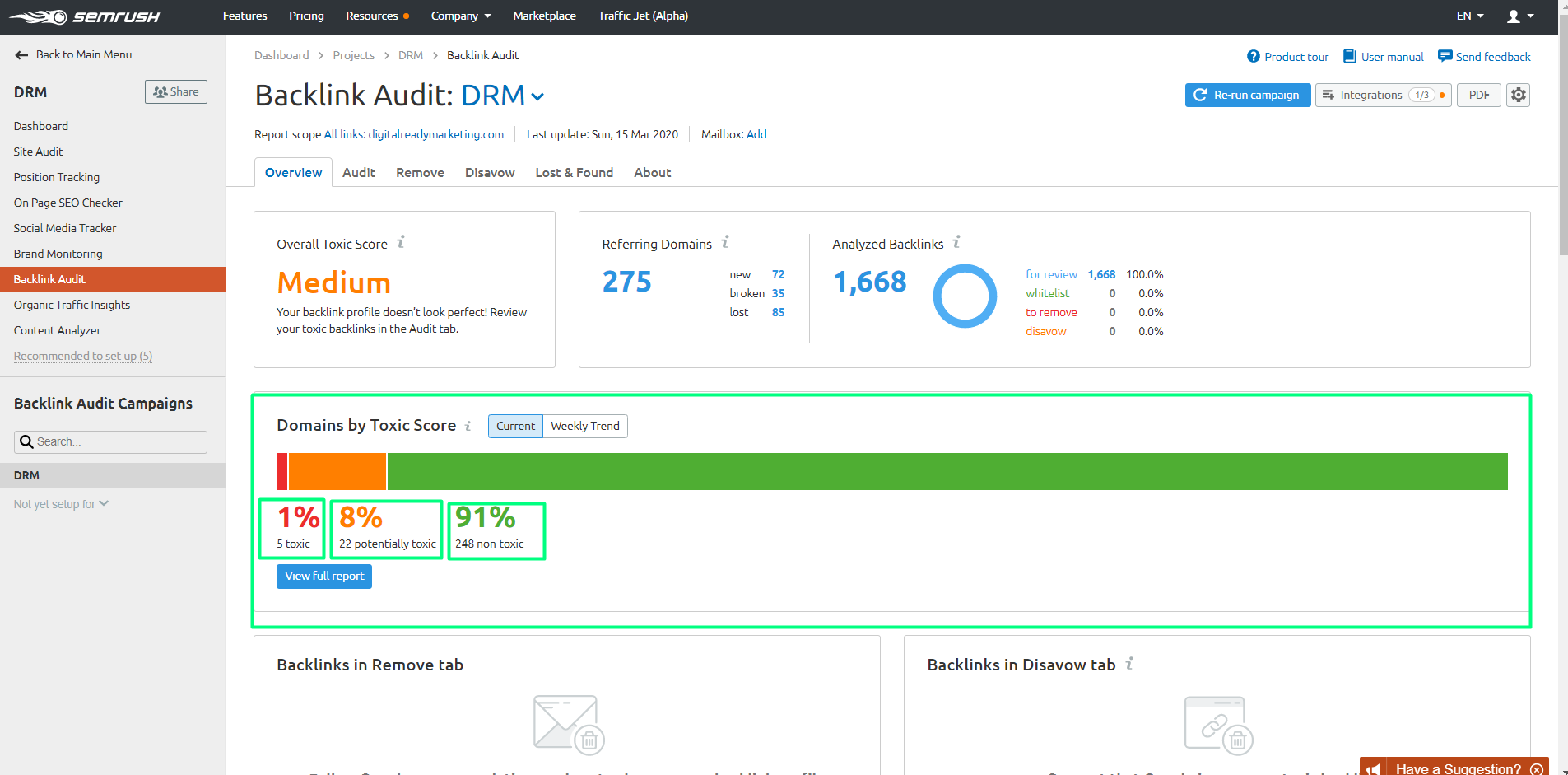
Task: Select the Current view toggle
Action: 515,426
